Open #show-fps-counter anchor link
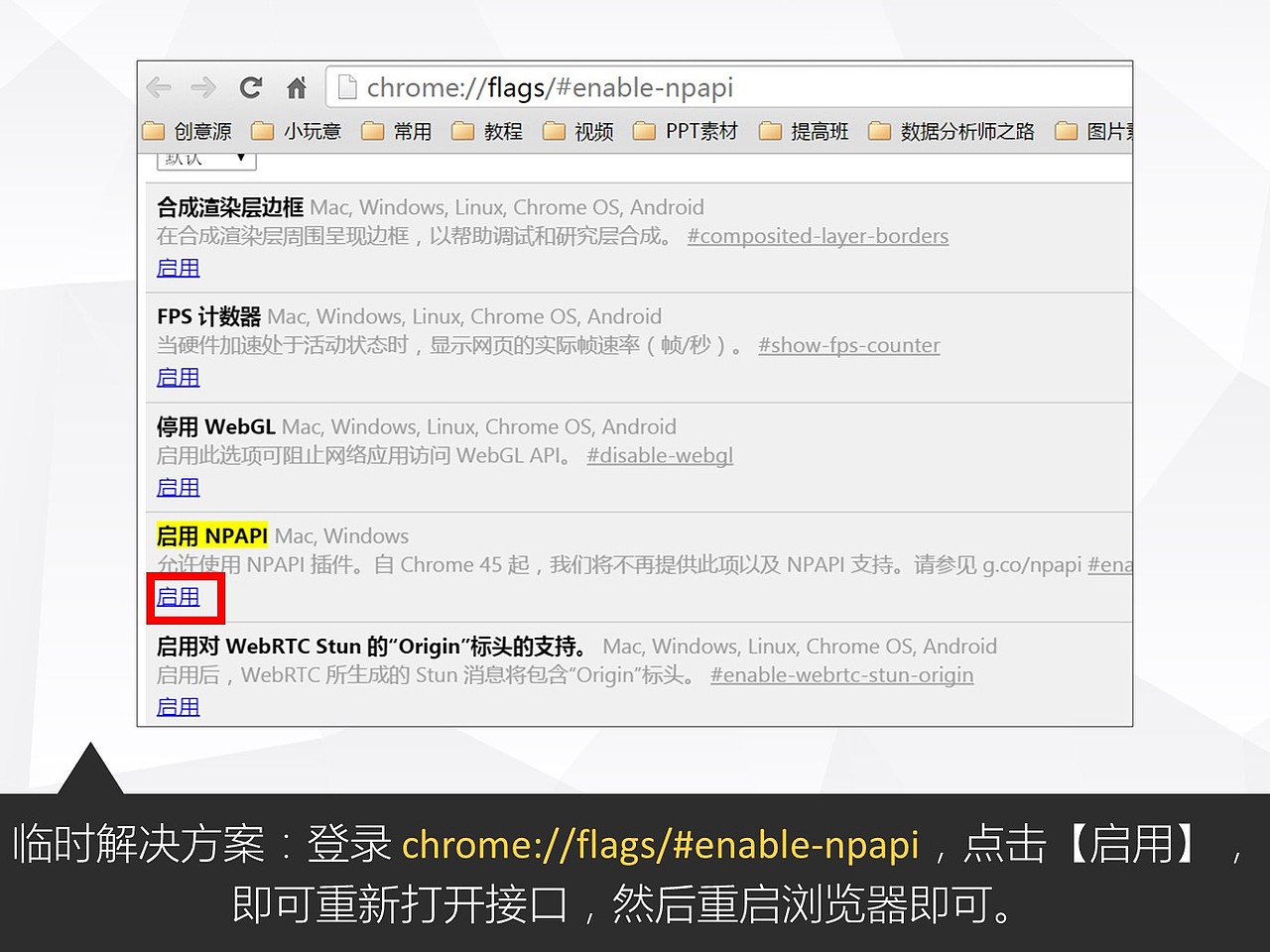 pyautogui.click(x=849, y=345)
